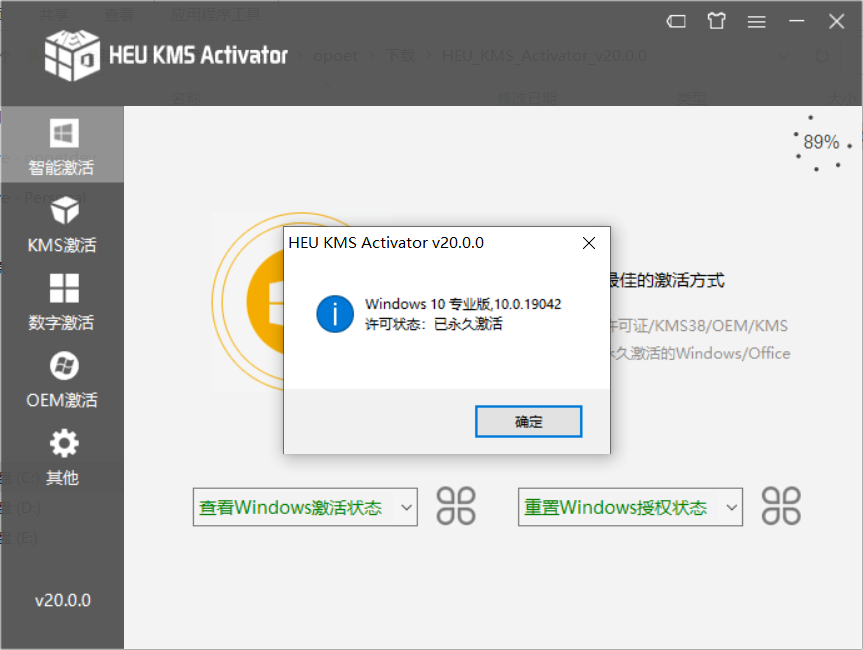The width and height of the screenshot is (863, 650).
Task: Open the KMS激活 sidebar tab
Action: click(x=62, y=224)
